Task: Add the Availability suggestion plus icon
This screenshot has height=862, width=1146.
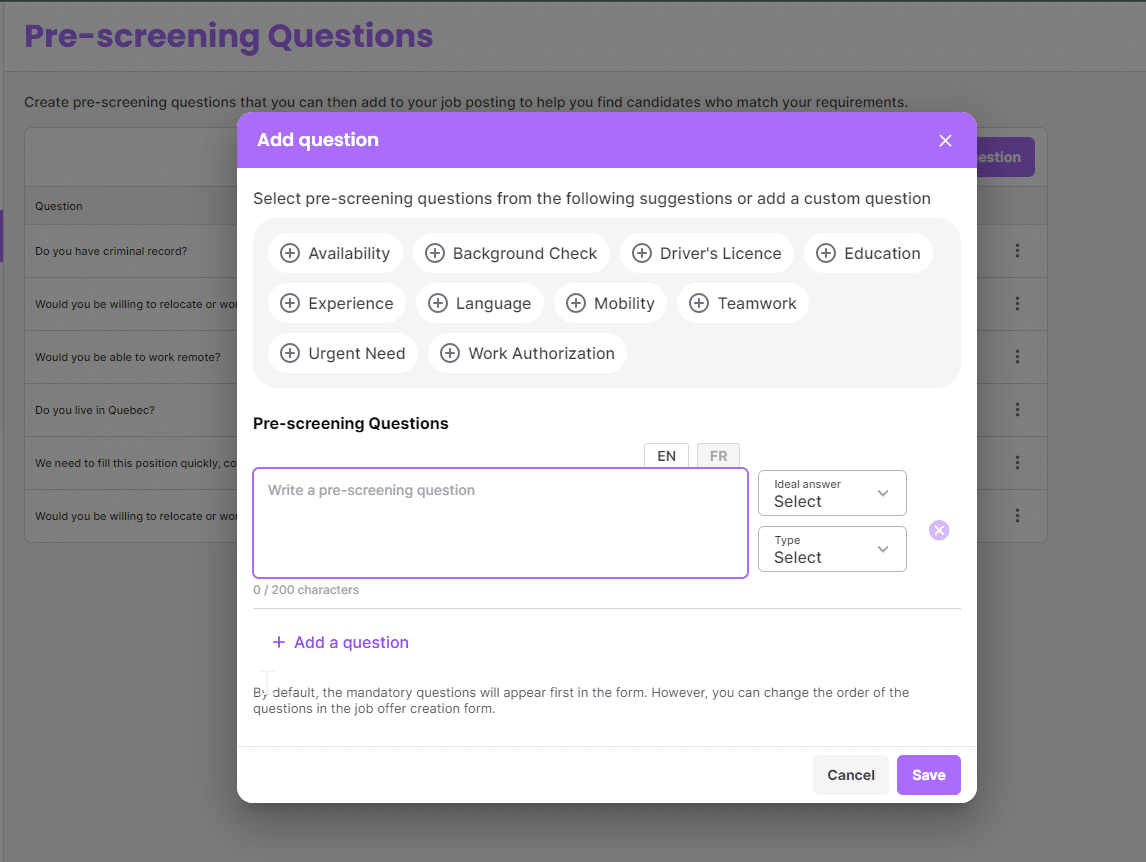Action: click(x=290, y=254)
